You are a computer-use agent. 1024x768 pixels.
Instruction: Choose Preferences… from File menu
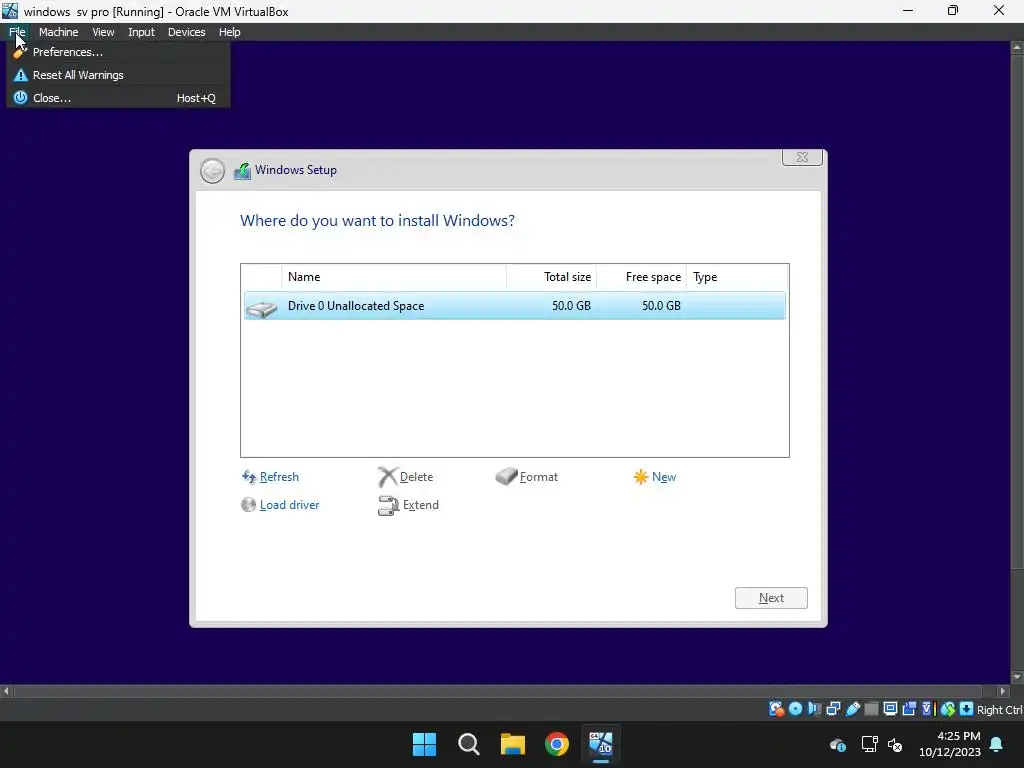pyautogui.click(x=118, y=52)
